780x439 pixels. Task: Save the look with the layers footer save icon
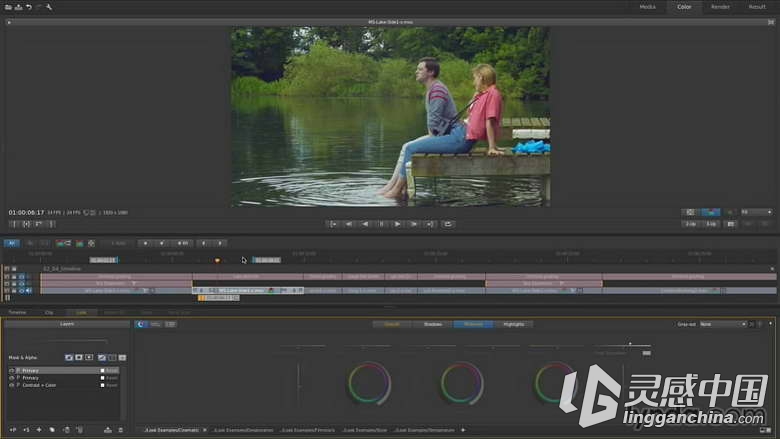(x=107, y=430)
